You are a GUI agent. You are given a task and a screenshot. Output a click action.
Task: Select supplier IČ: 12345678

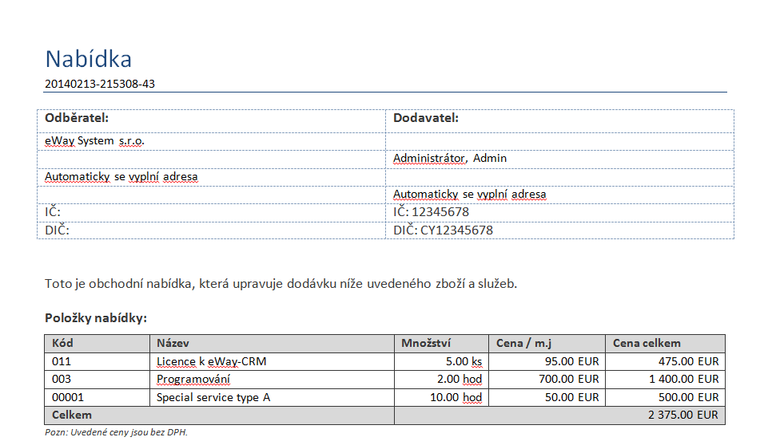(x=431, y=212)
